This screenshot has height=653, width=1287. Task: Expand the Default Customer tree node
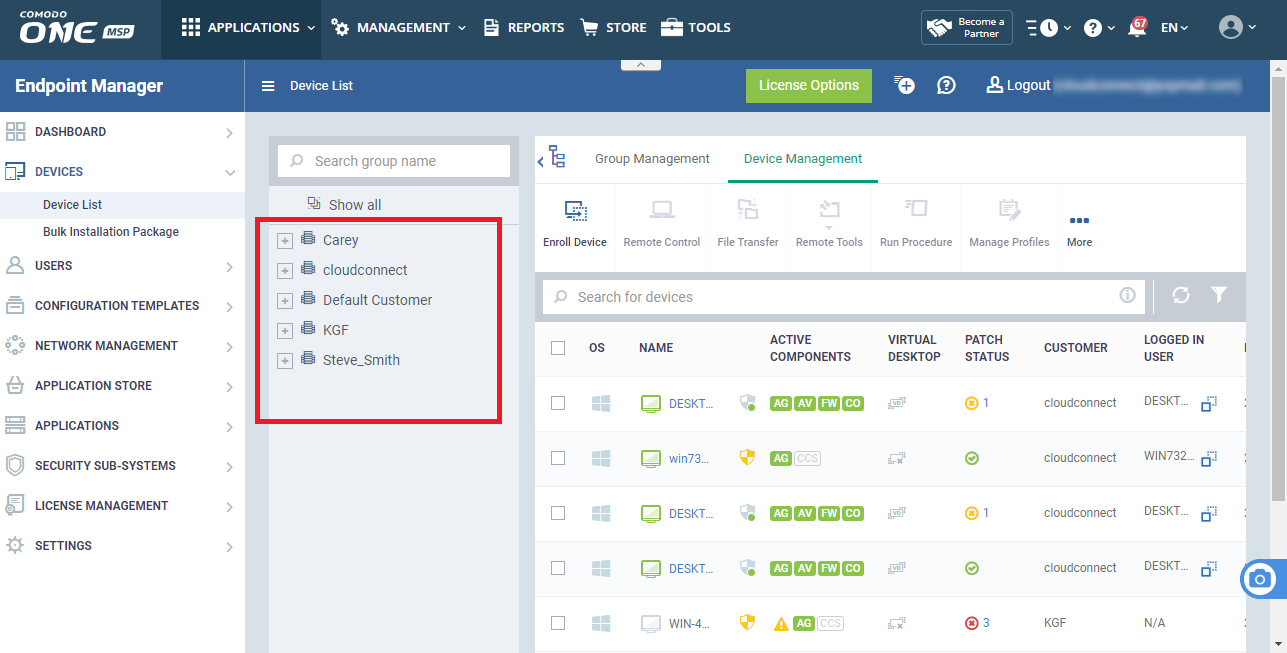tap(285, 301)
